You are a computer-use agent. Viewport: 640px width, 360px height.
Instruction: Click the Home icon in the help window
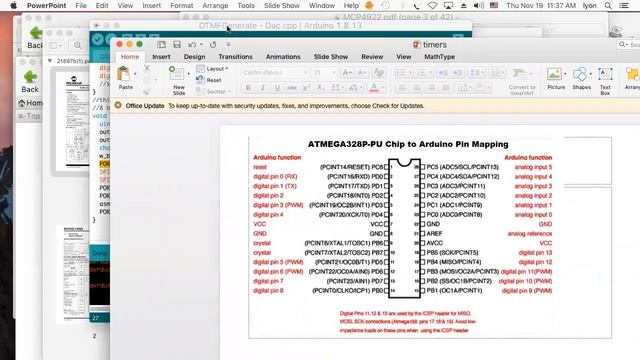pyautogui.click(x=22, y=103)
